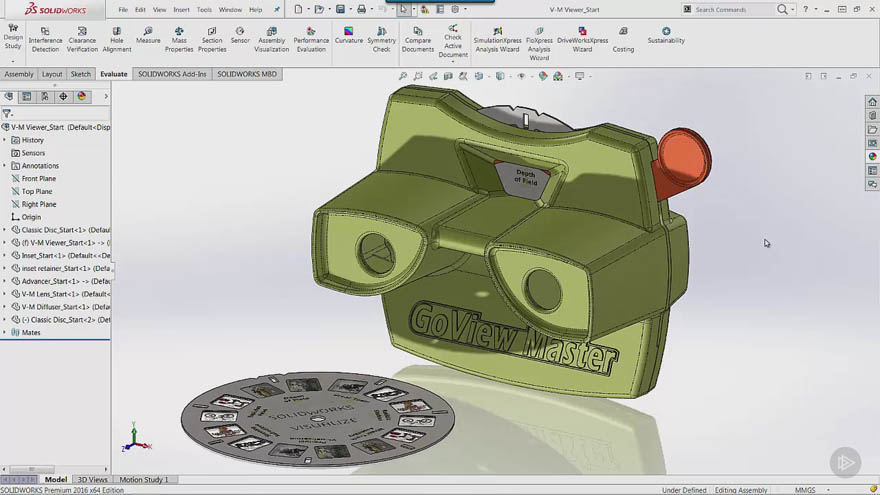Switch to the FeatureManager design tree panel icon
The height and width of the screenshot is (495, 880).
click(x=8, y=97)
